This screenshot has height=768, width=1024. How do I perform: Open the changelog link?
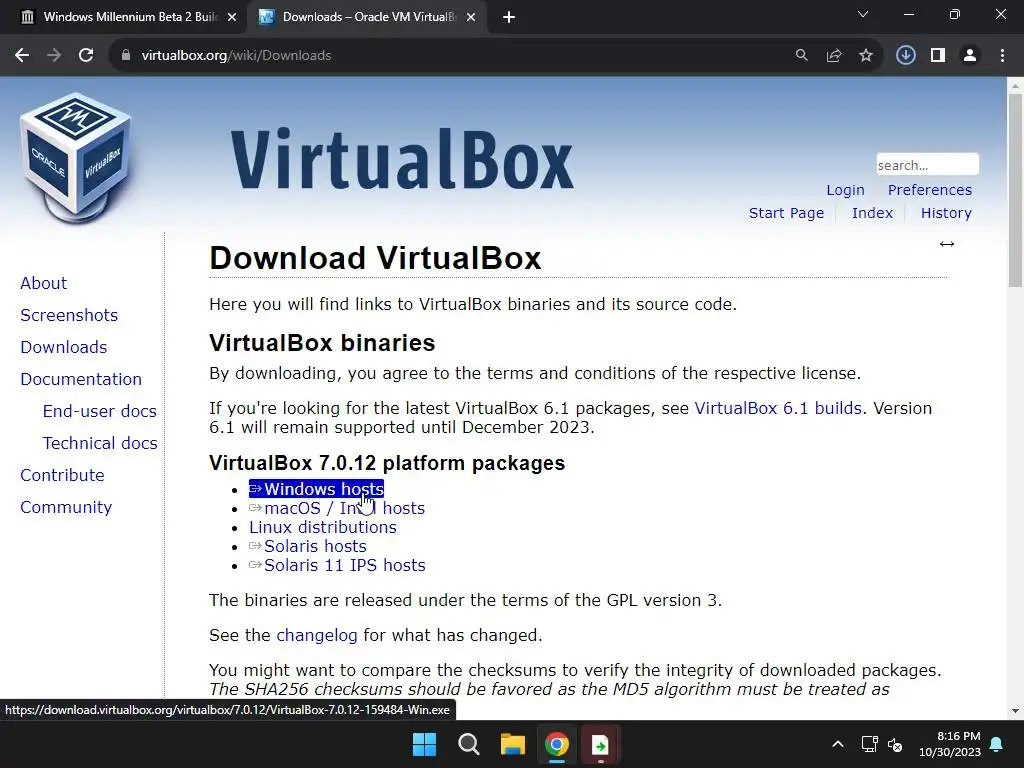point(317,635)
